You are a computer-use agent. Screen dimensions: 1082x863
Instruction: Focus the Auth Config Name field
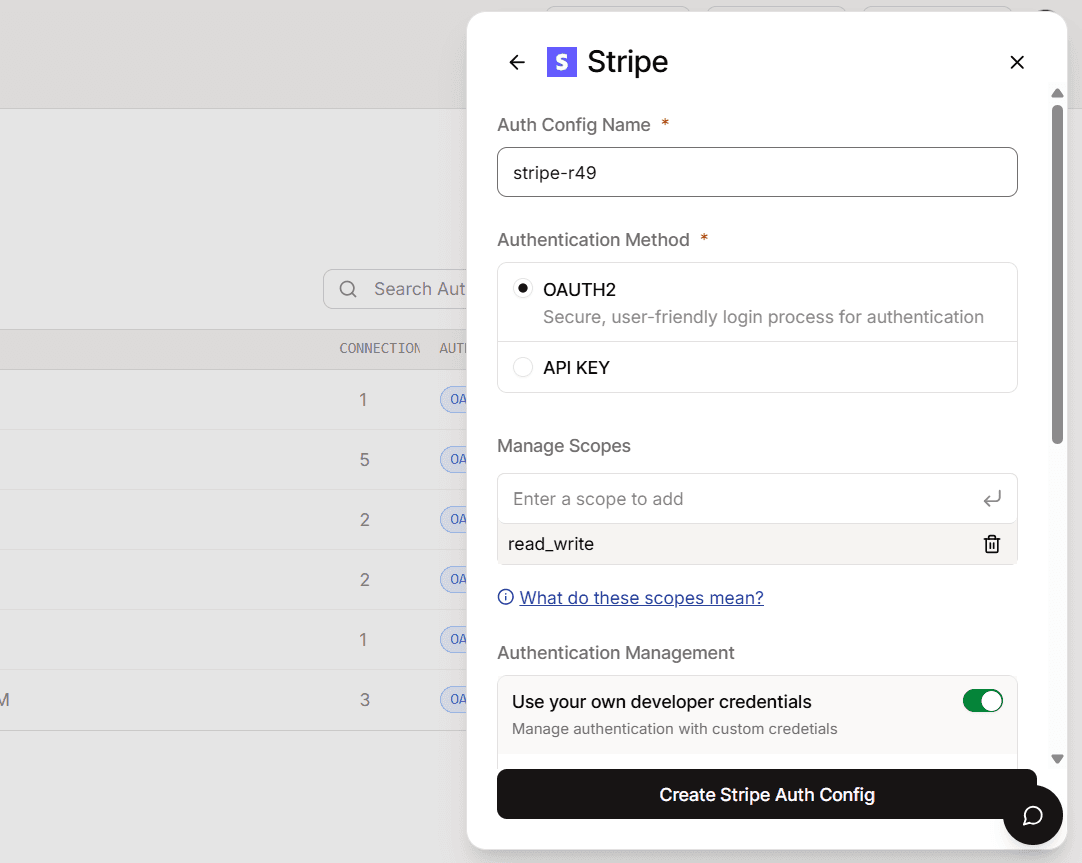[757, 172]
